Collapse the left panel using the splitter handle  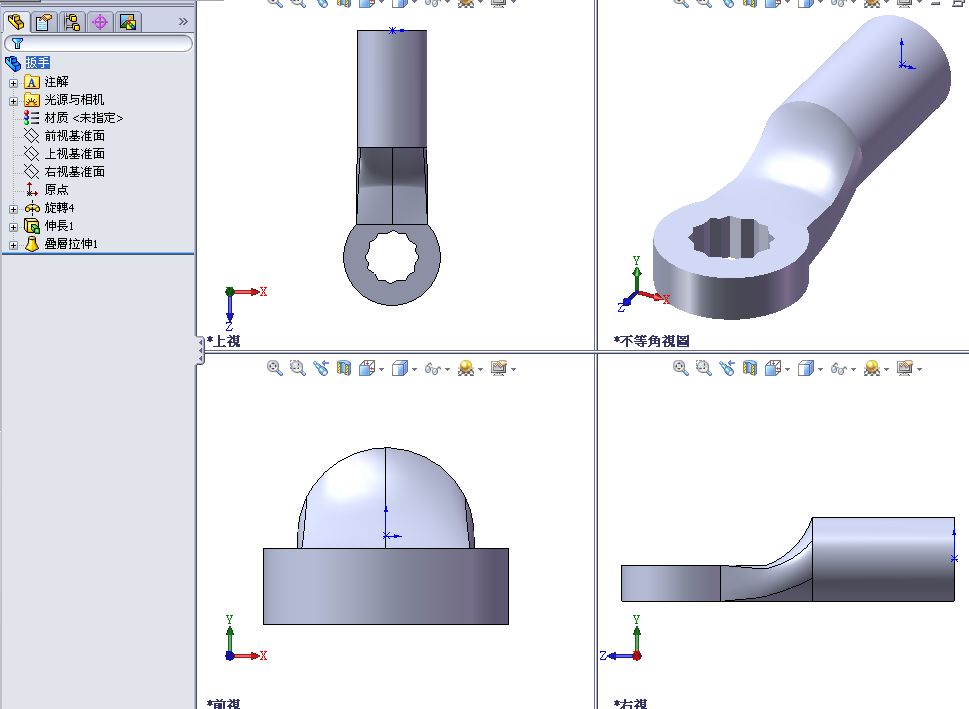click(x=200, y=350)
